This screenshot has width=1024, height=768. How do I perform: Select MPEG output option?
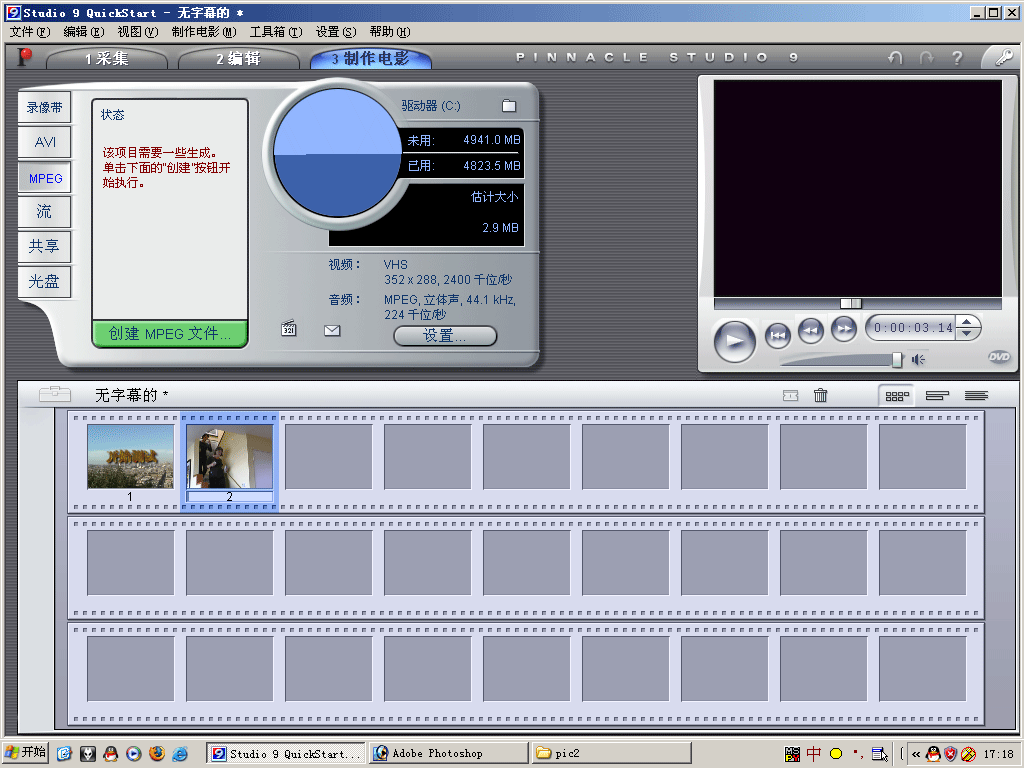coord(44,178)
